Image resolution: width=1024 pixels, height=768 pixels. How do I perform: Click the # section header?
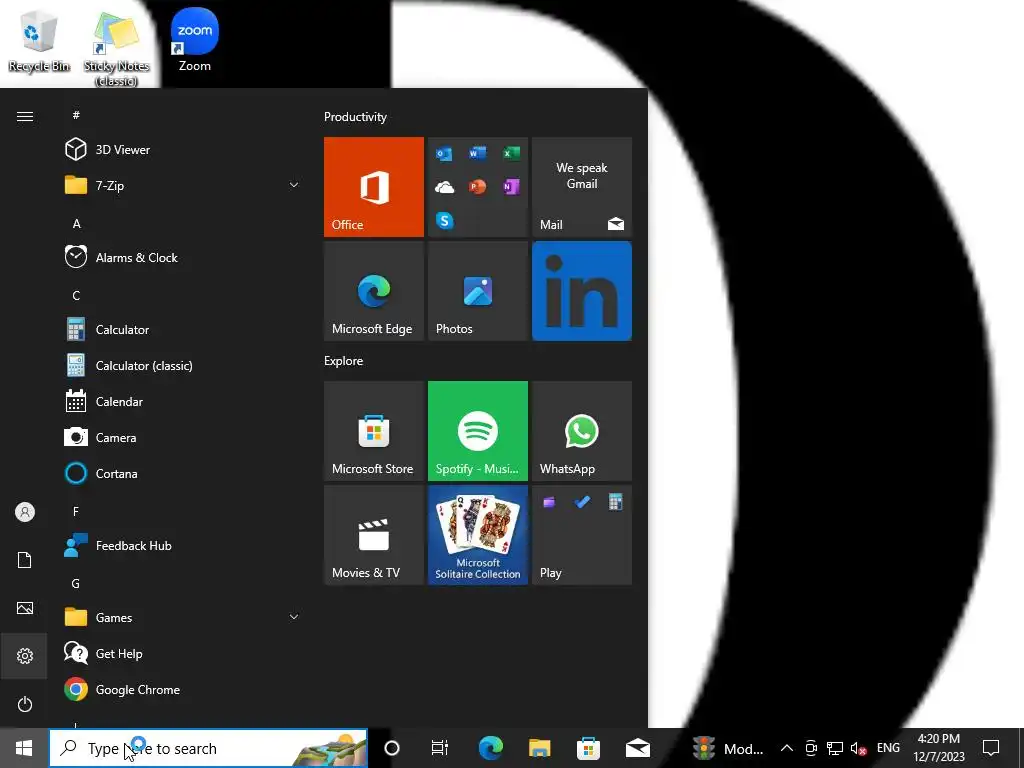coord(76,115)
